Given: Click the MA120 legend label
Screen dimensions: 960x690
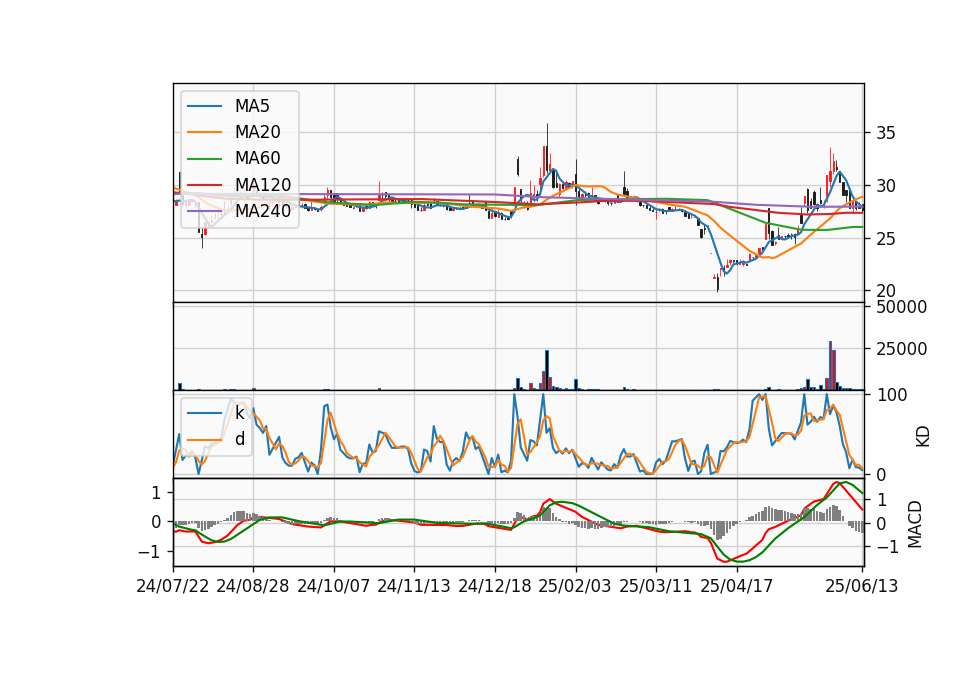Looking at the screenshot, I should [x=263, y=185].
